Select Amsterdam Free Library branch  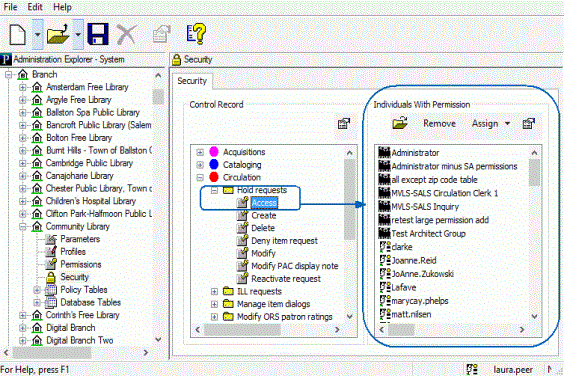click(87, 87)
